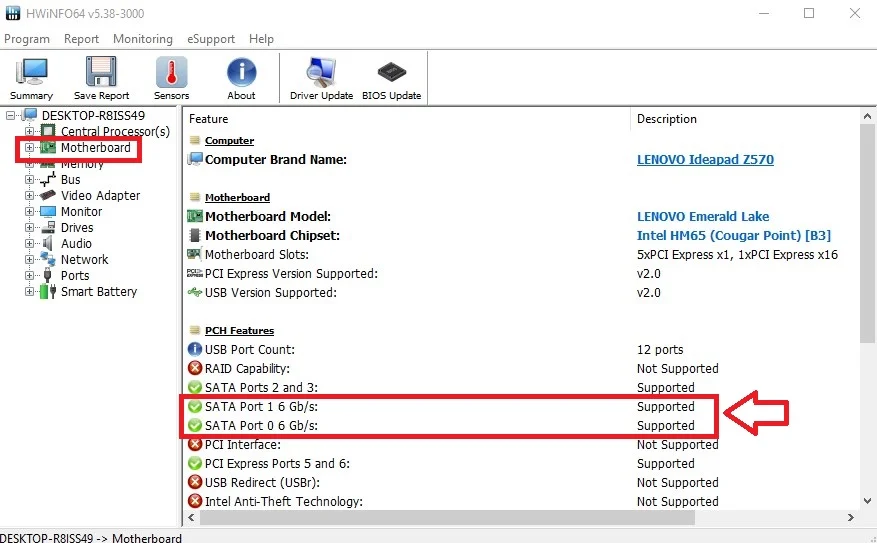Select the USB Port Count row
This screenshot has width=877, height=543.
[523, 350]
